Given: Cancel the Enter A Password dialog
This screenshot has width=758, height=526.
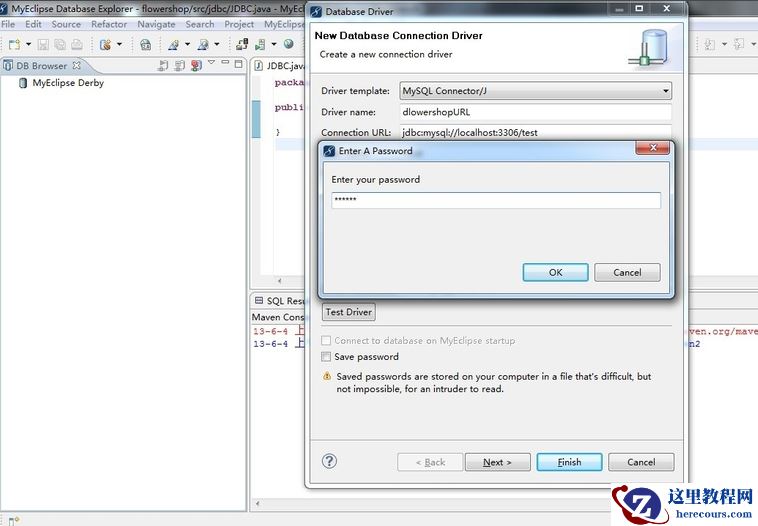Looking at the screenshot, I should click(x=627, y=272).
